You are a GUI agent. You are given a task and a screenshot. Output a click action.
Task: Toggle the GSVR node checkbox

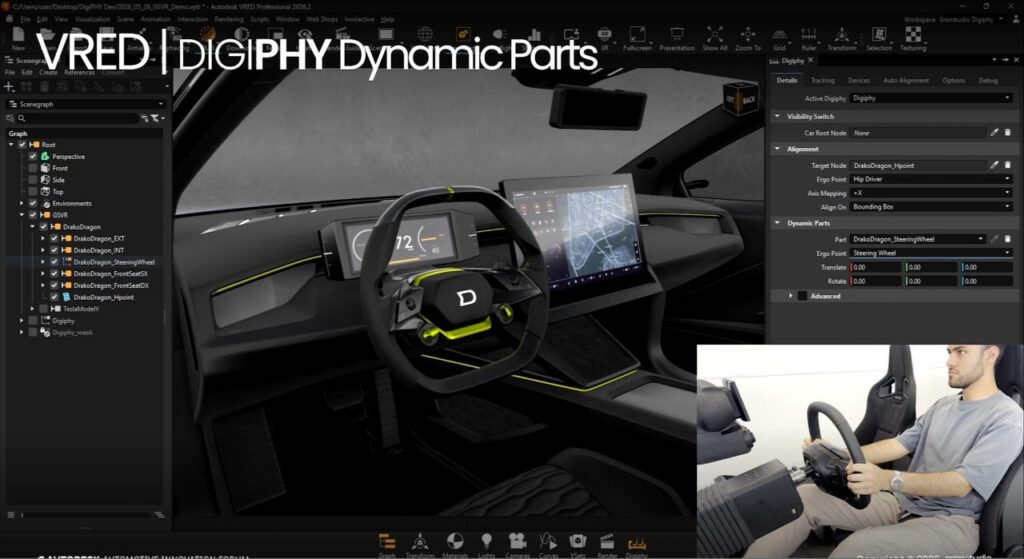click(33, 215)
